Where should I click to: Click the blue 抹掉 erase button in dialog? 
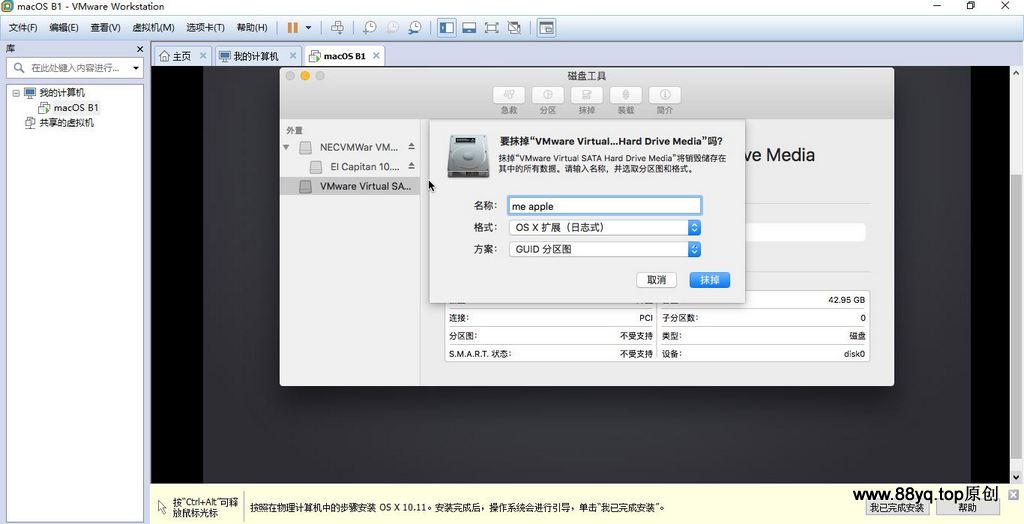pyautogui.click(x=709, y=280)
